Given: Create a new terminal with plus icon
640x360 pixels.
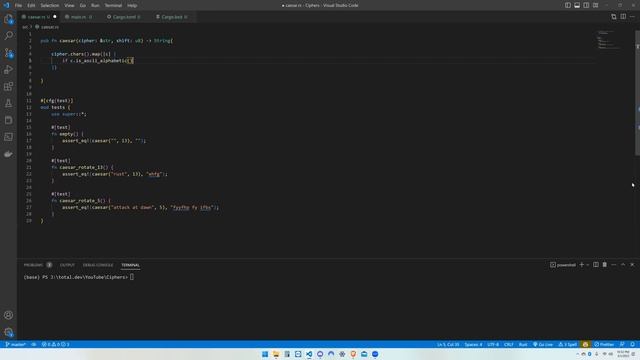Looking at the screenshot, I should 582,265.
